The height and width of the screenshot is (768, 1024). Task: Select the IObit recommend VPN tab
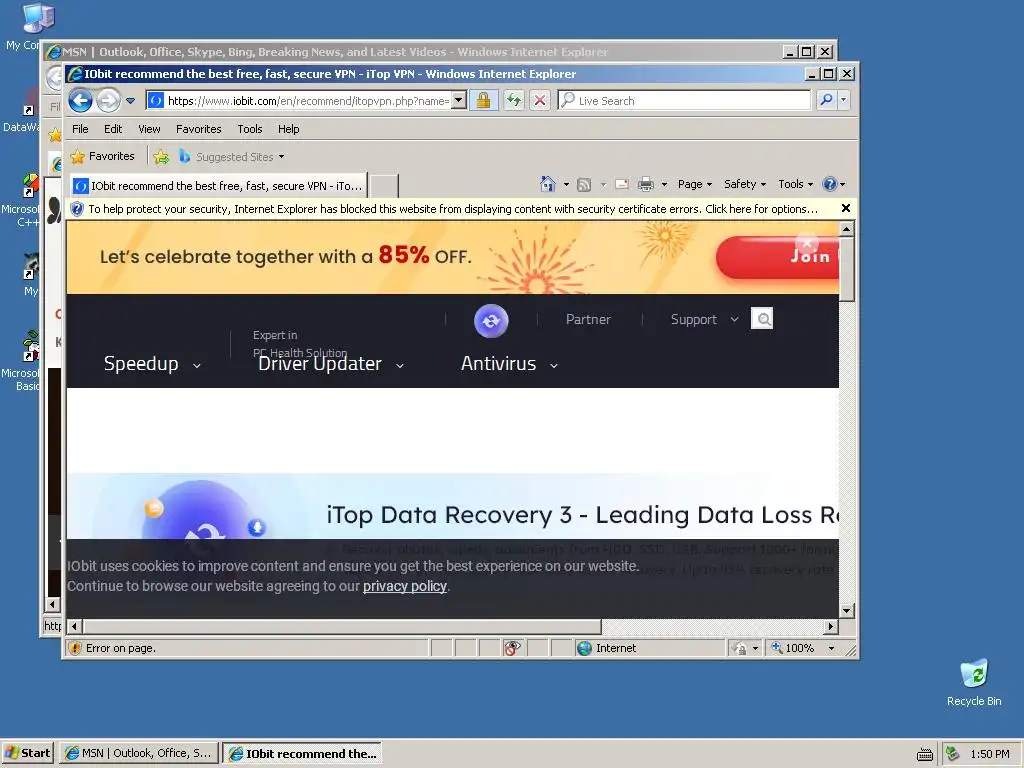(x=218, y=186)
